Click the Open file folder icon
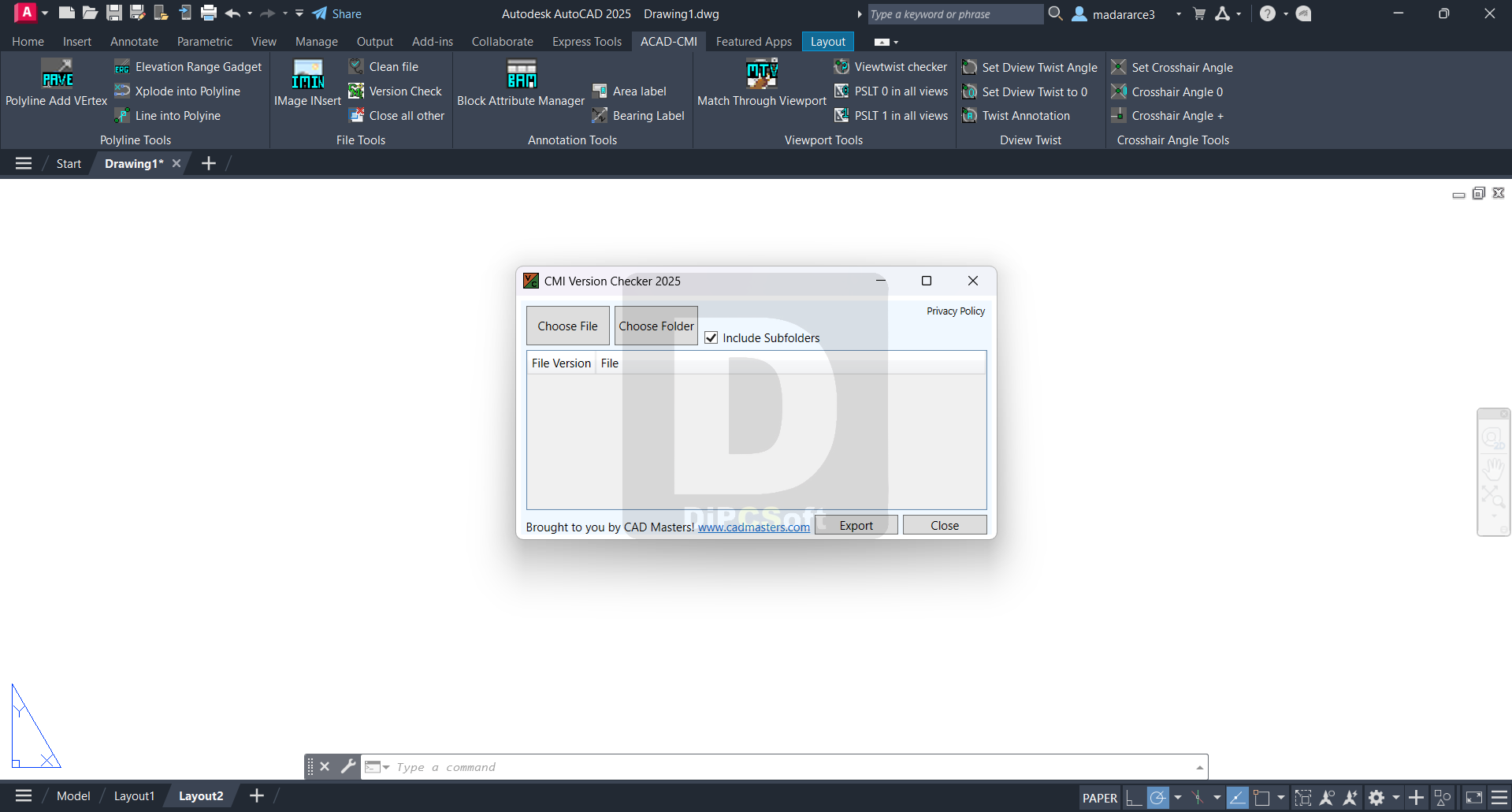This screenshot has width=1512, height=812. [91, 13]
